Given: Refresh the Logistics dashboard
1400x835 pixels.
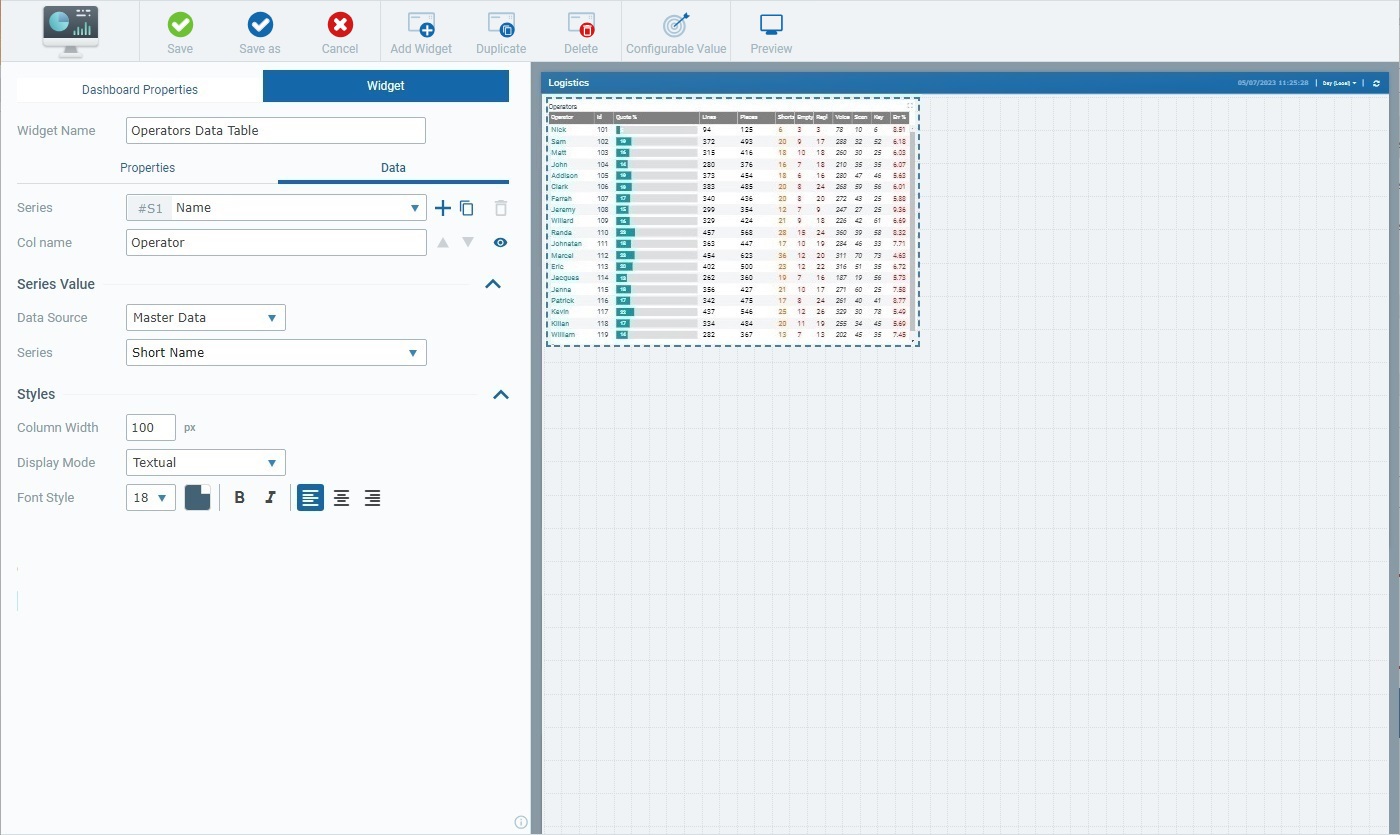Looking at the screenshot, I should (1376, 83).
